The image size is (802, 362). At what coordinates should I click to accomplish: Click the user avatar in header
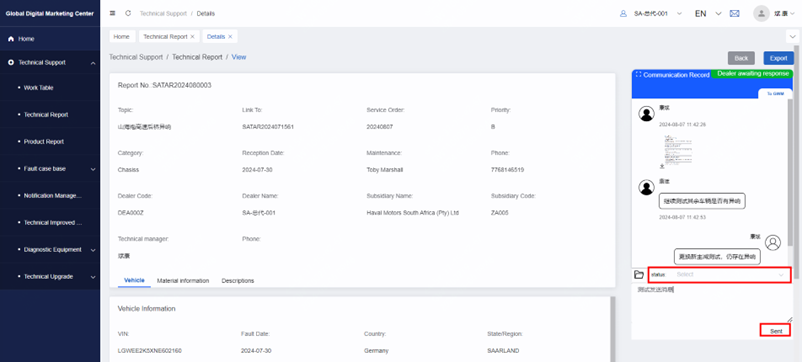click(x=762, y=14)
